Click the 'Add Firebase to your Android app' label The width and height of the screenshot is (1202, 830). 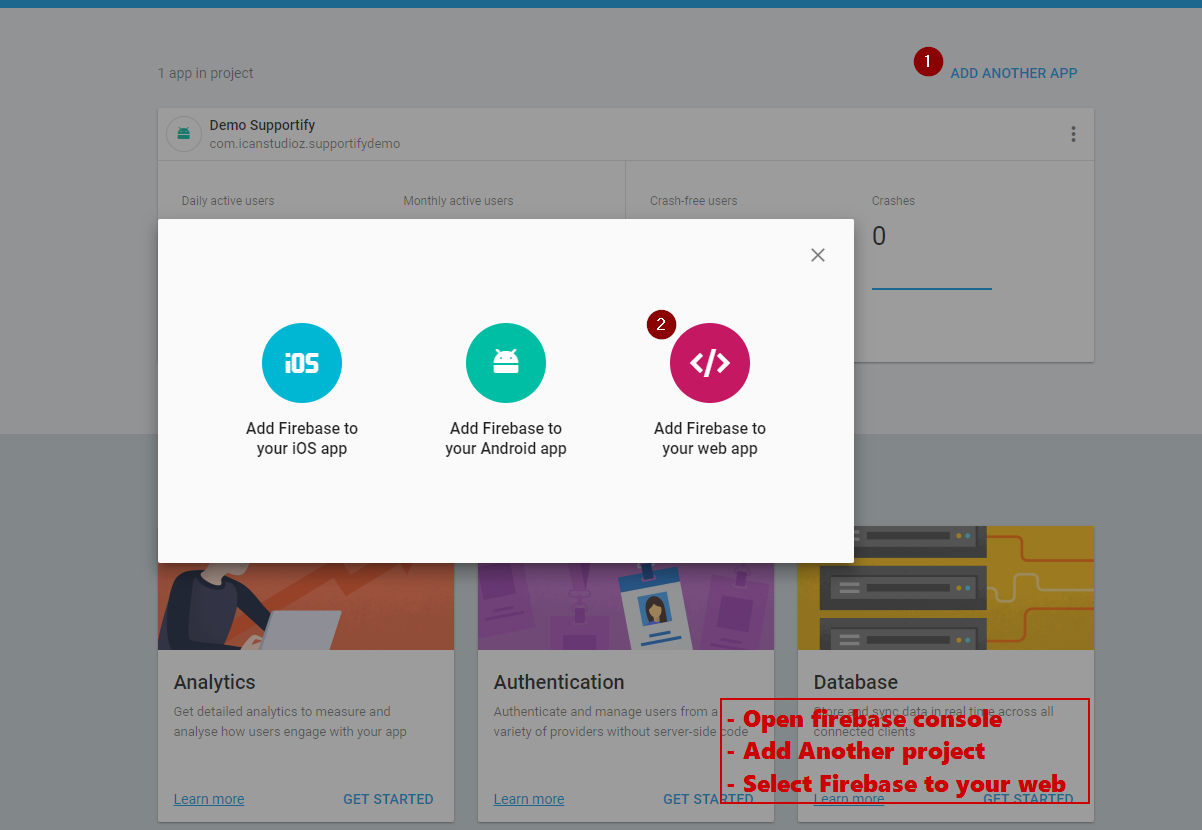click(x=506, y=438)
